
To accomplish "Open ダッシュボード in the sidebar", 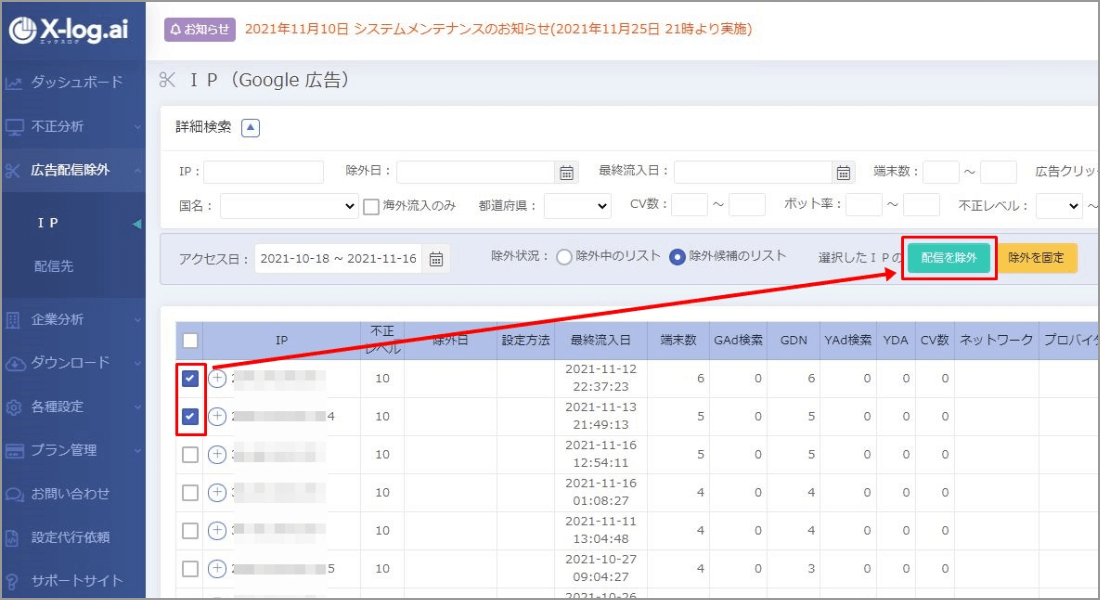I will (76, 82).
